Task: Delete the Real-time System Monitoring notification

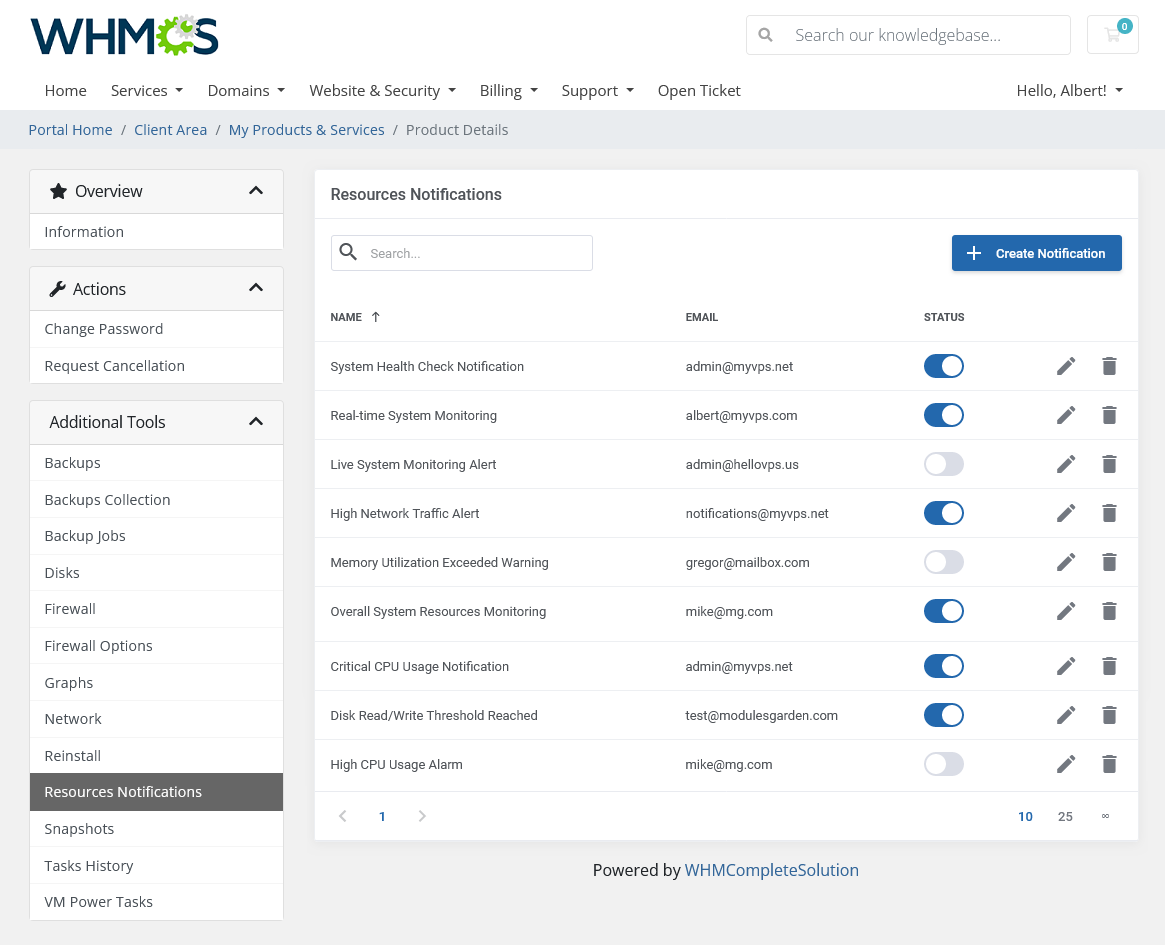Action: click(x=1108, y=415)
